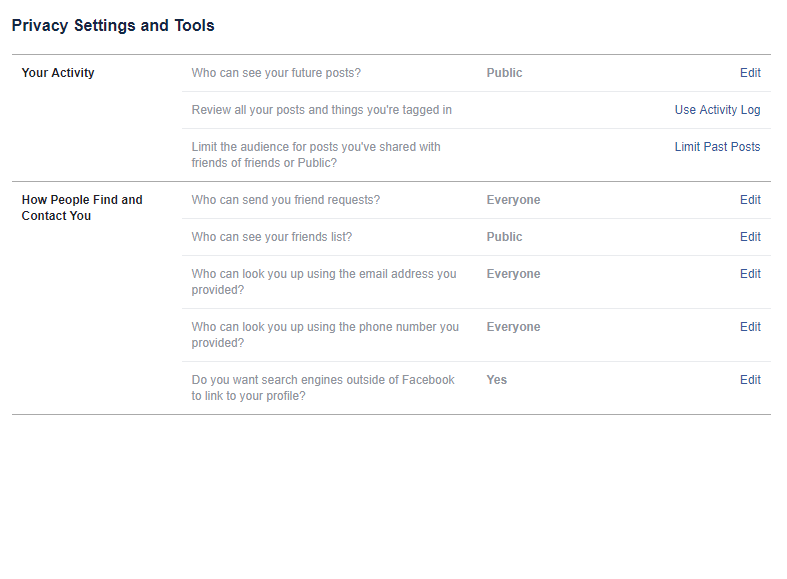Edit who can see your future posts
Viewport: 787px width, 579px height.
pyautogui.click(x=750, y=73)
